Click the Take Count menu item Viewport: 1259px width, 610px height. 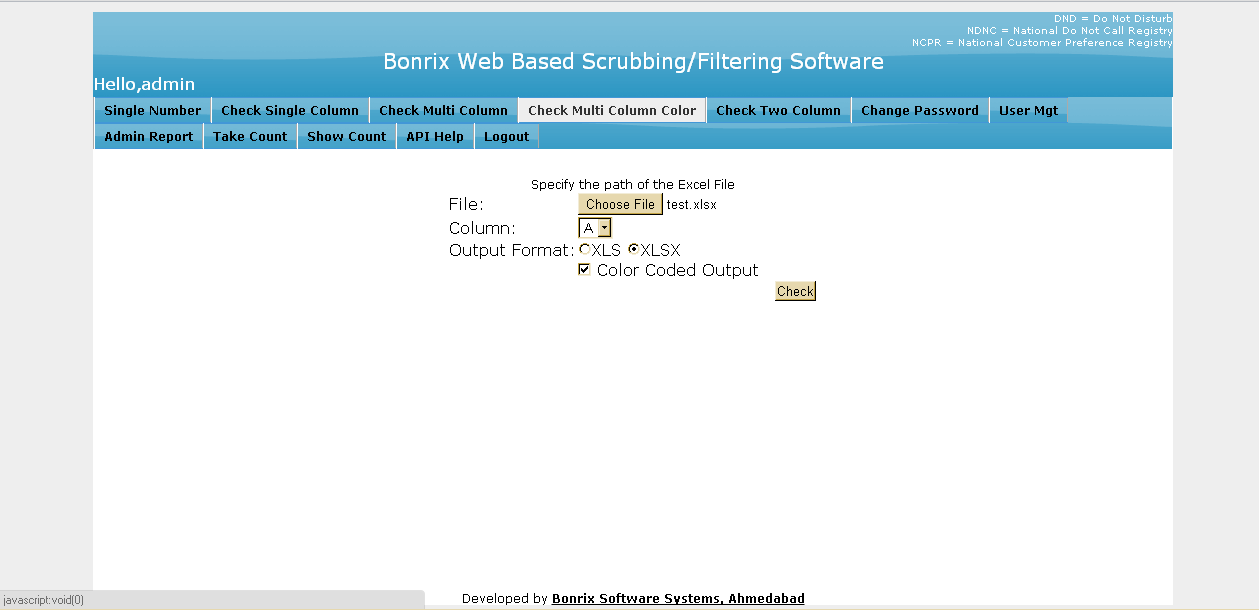(250, 137)
